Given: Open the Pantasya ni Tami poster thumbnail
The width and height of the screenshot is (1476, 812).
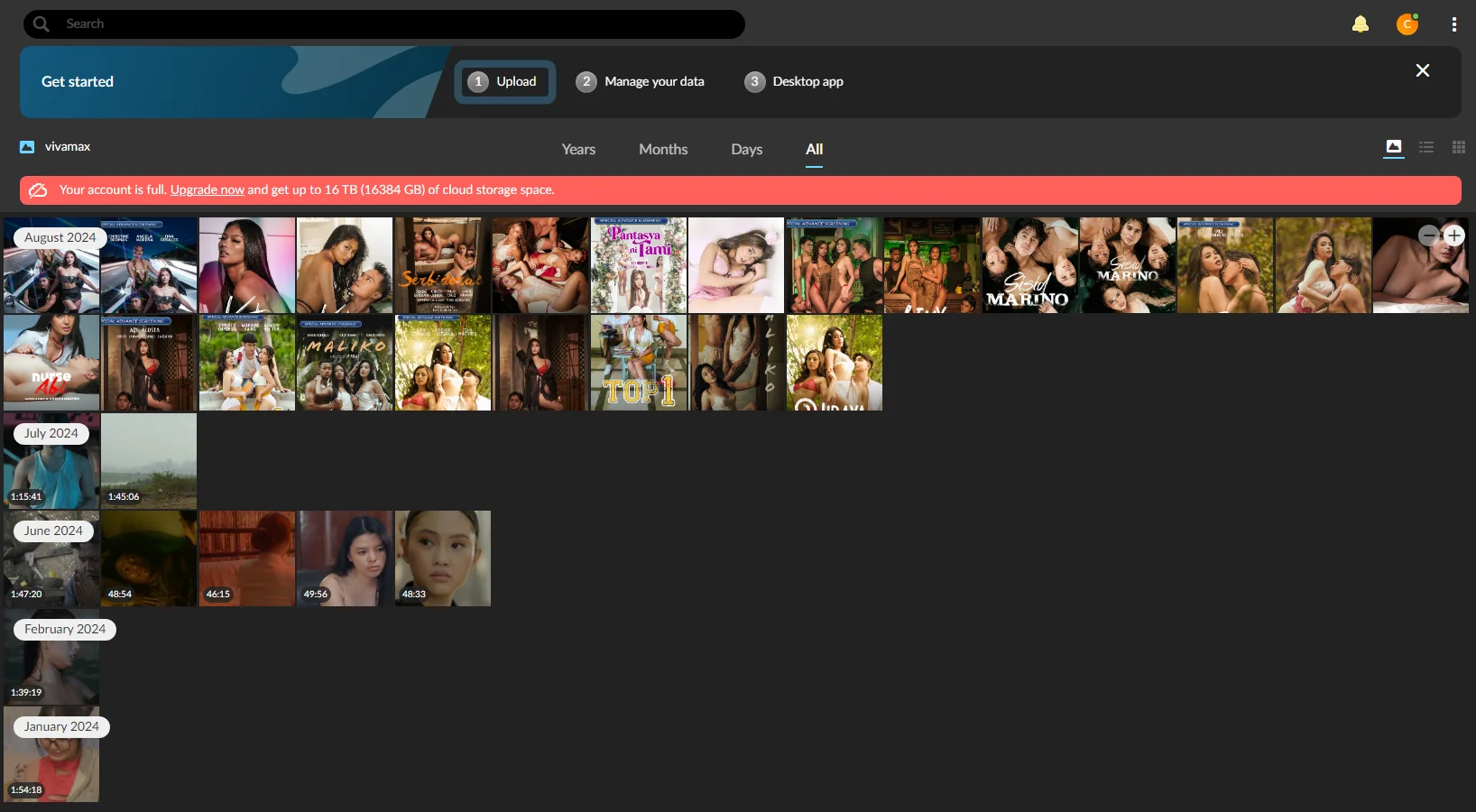Looking at the screenshot, I should coord(639,265).
